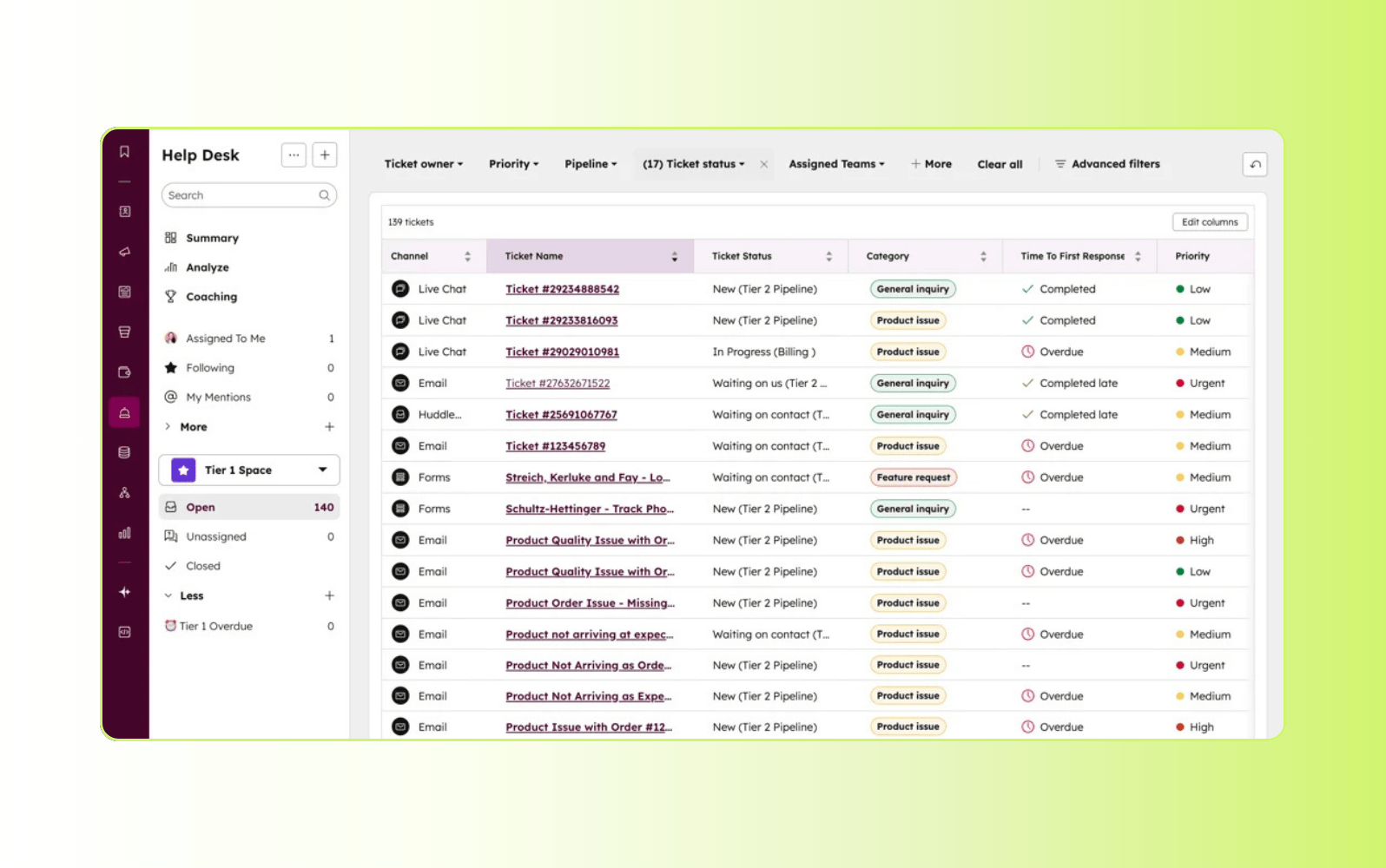The image size is (1386, 868).
Task: Click the forms icon for Streich, Kerluke row
Action: (400, 477)
